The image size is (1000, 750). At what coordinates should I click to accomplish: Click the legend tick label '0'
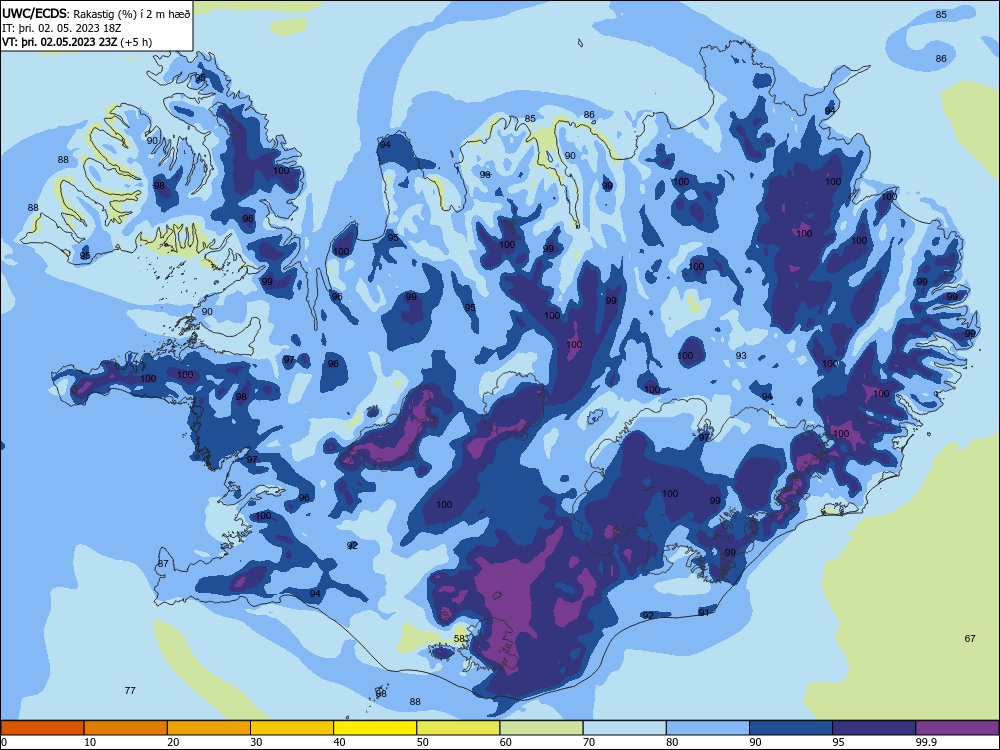pyautogui.click(x=4, y=742)
